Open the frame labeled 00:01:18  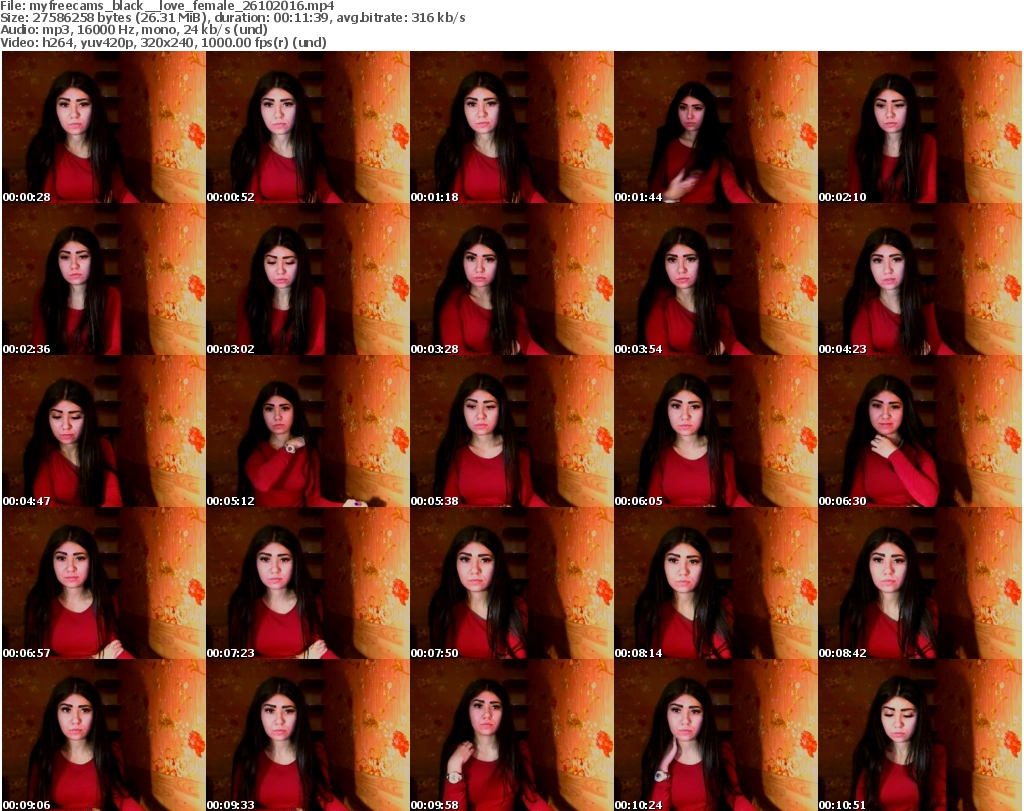click(x=511, y=127)
